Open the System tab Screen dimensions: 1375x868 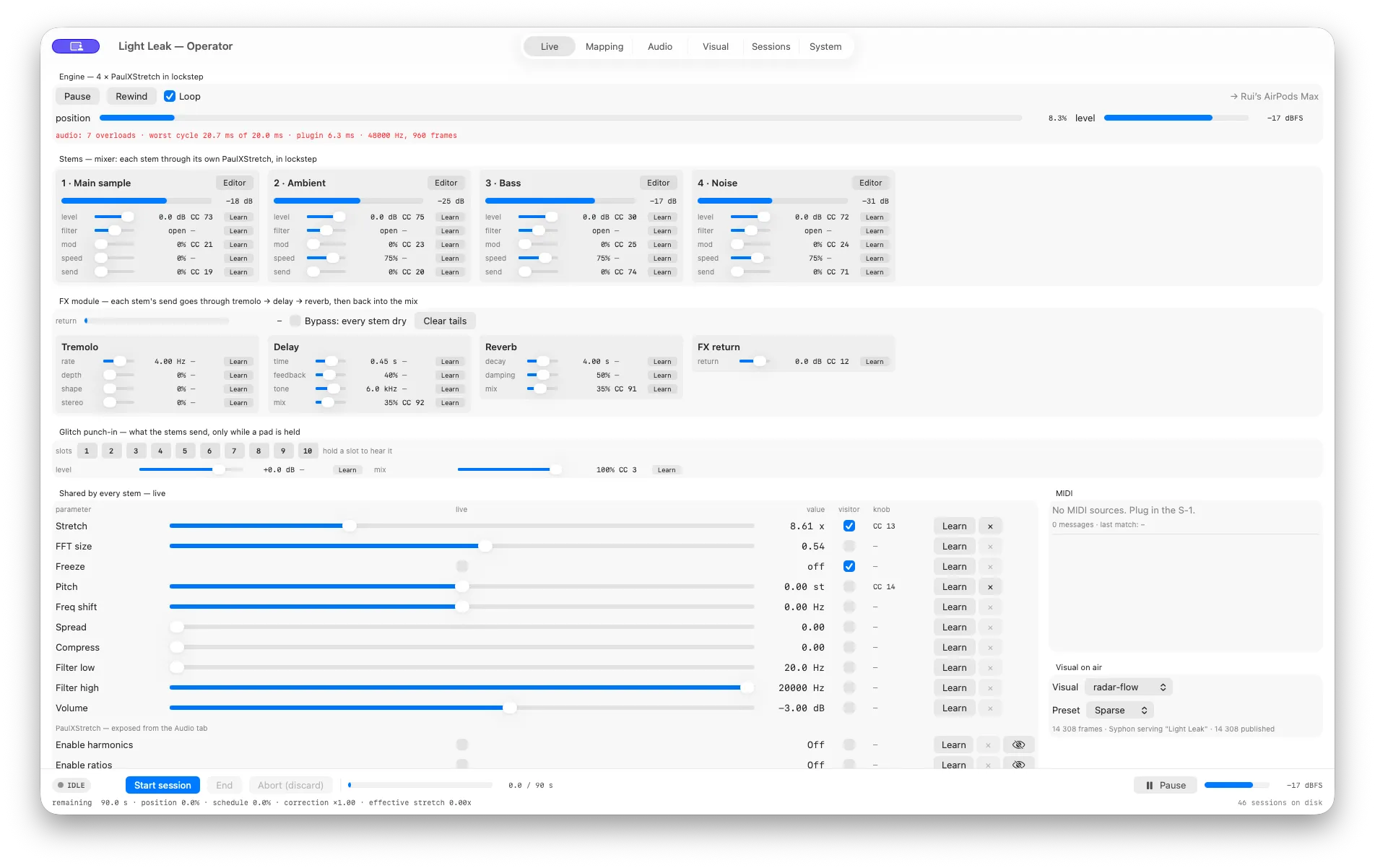pos(825,47)
